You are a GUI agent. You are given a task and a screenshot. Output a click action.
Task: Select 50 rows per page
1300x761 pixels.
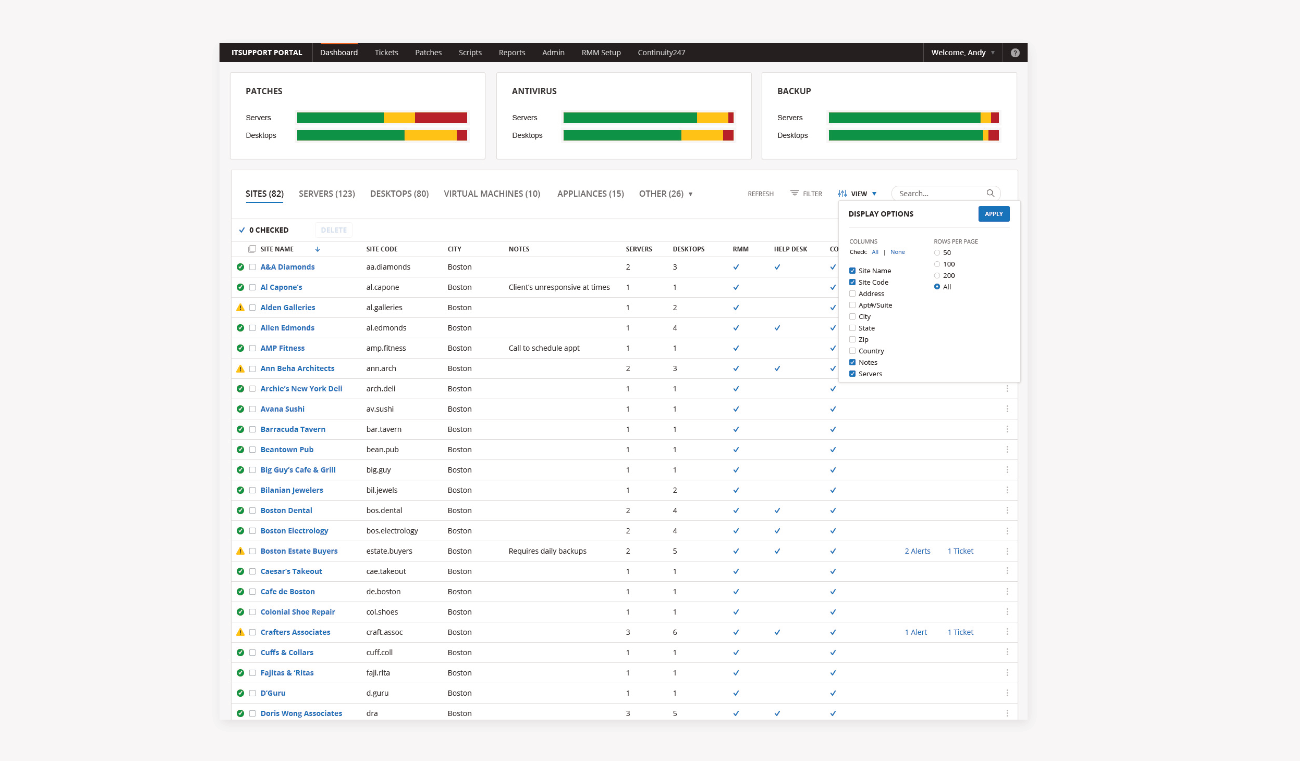pyautogui.click(x=937, y=252)
